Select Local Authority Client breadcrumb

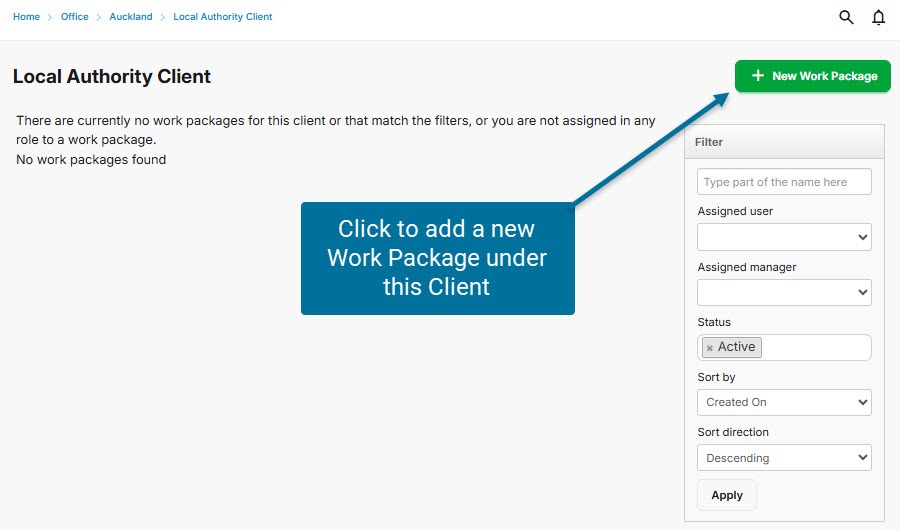pos(222,17)
